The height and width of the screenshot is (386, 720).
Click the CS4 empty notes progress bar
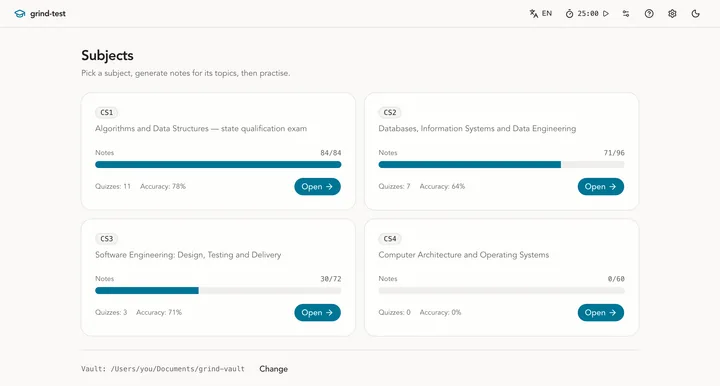tap(501, 291)
